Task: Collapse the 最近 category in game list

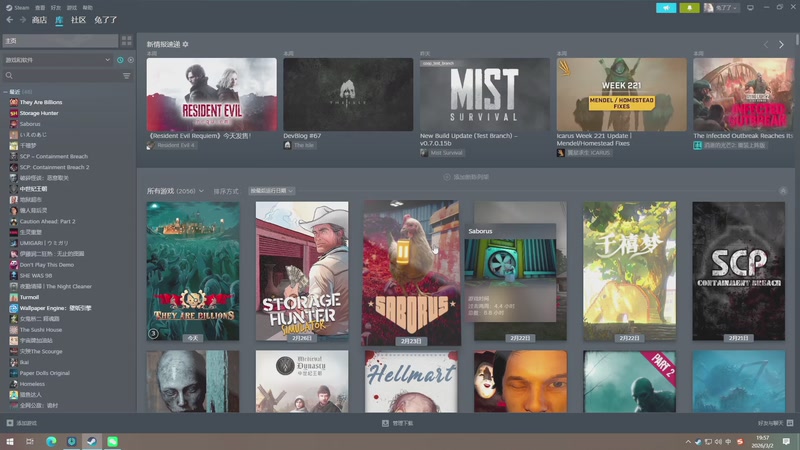Action: click(6, 92)
